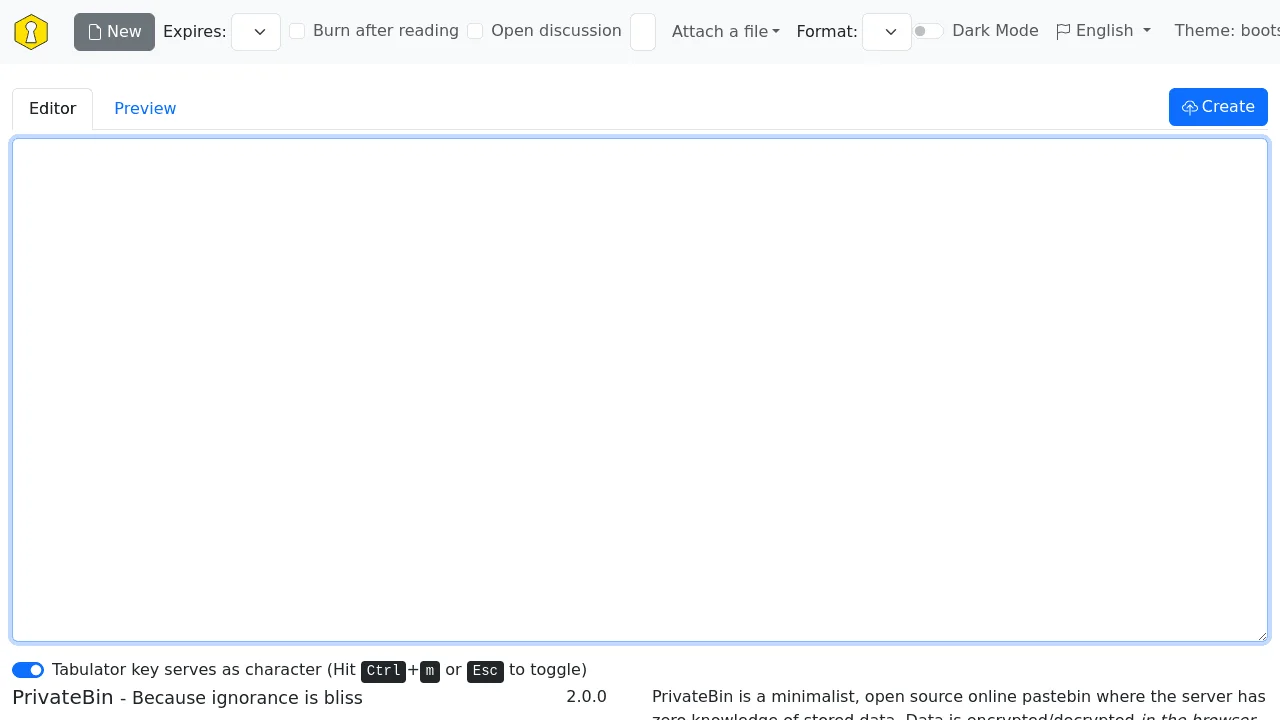The height and width of the screenshot is (720, 1280).
Task: Open the Theme selector in top bar
Action: 1226,31
